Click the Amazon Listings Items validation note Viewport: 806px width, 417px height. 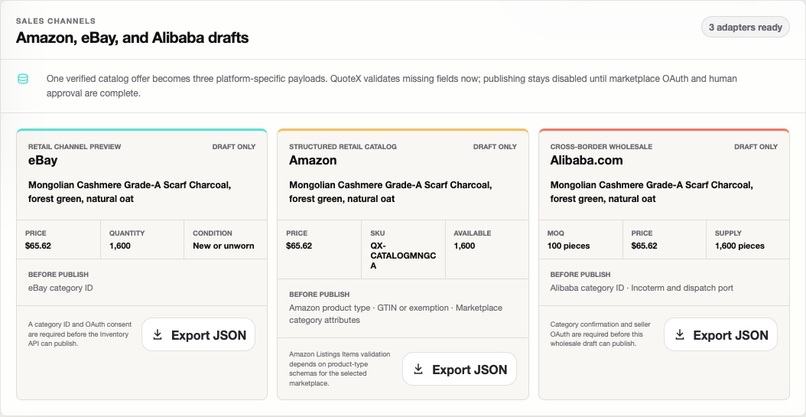tap(339, 369)
